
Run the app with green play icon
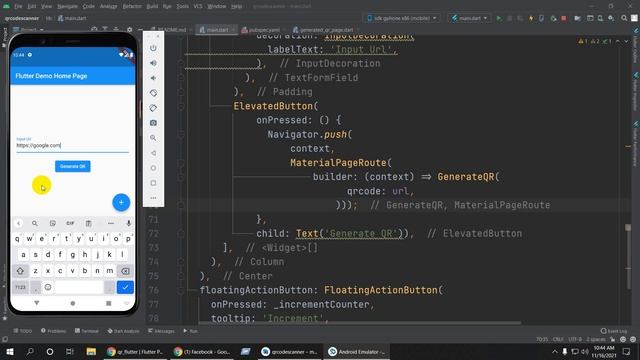(499, 18)
